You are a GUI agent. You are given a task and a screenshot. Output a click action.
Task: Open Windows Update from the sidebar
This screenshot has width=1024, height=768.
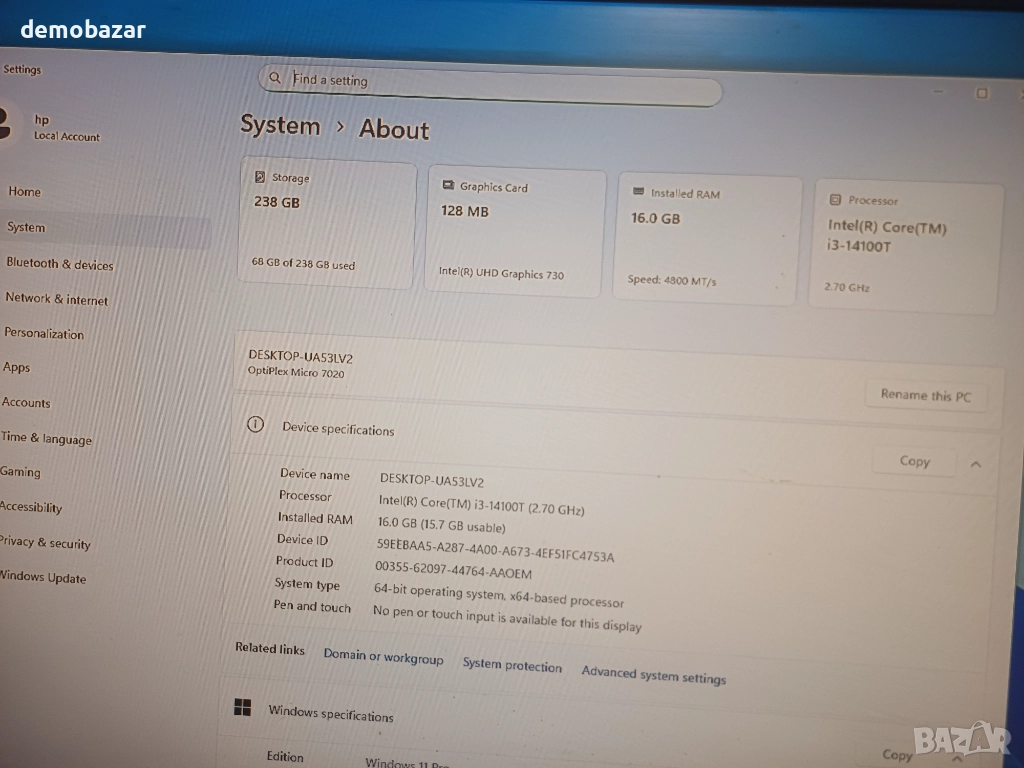43,577
